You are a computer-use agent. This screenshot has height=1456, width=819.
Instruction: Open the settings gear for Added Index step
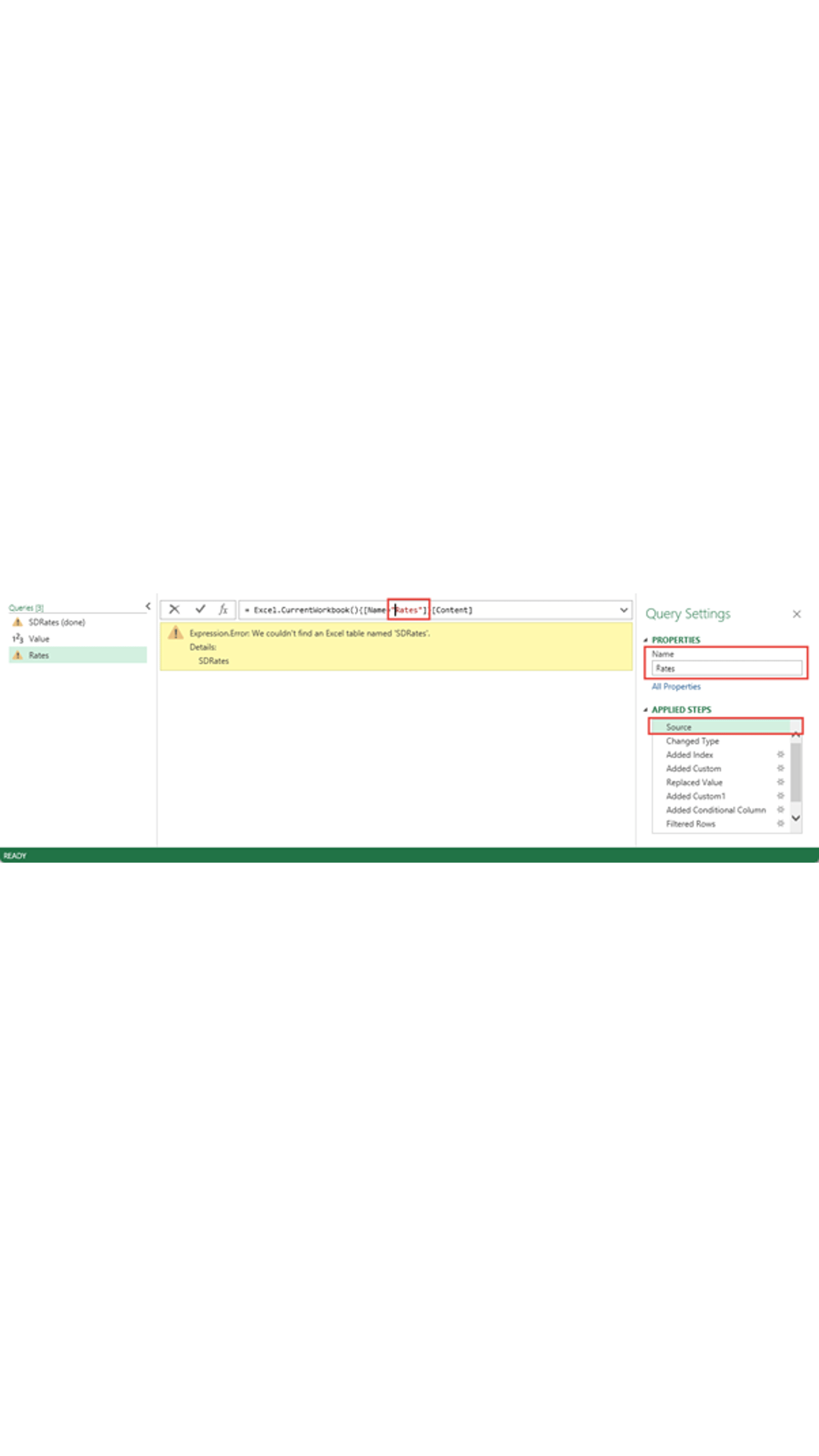tap(781, 755)
